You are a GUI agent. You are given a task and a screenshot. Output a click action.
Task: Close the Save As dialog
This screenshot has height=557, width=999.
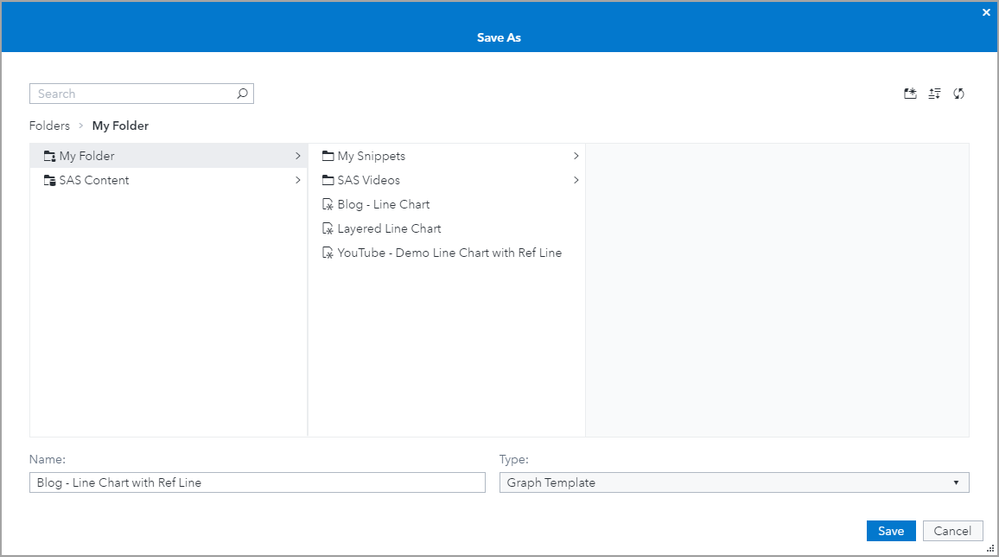pyautogui.click(x=986, y=12)
